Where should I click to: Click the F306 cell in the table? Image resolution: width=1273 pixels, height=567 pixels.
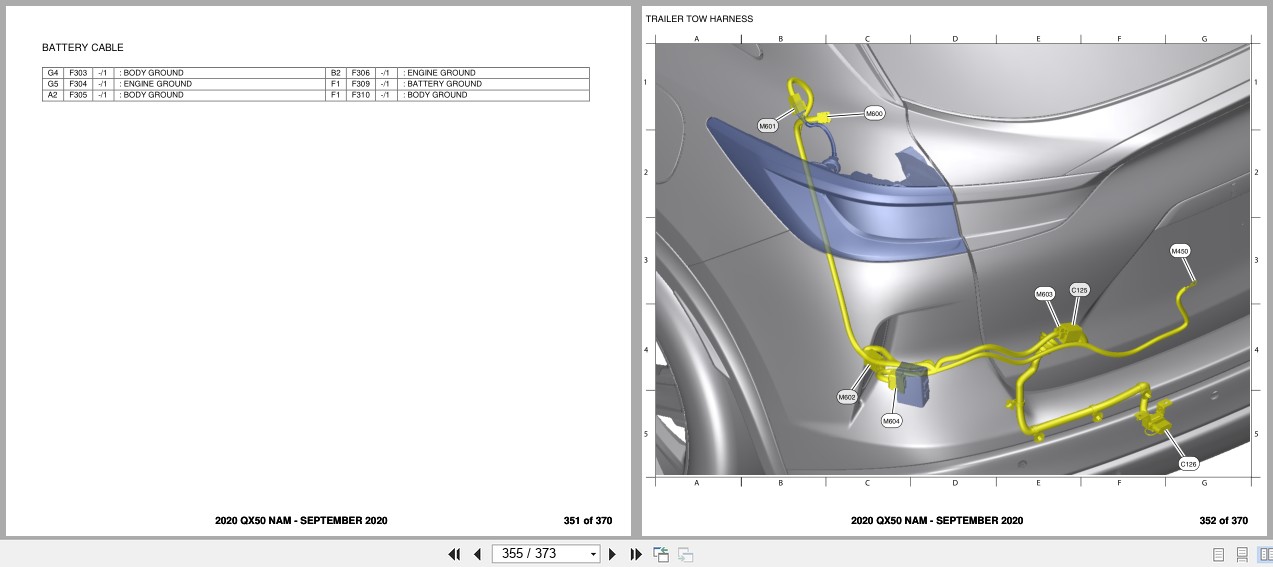(361, 73)
